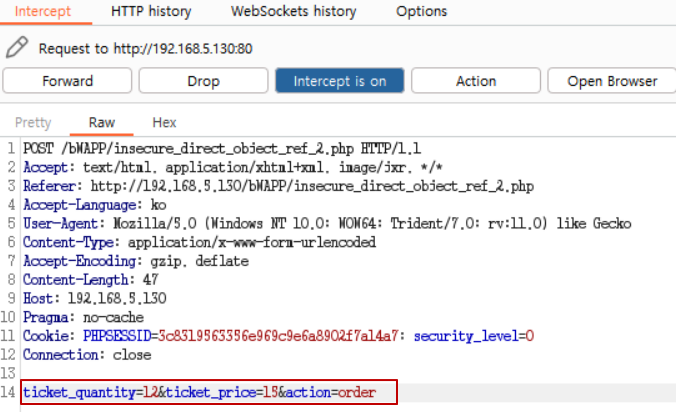Click the Content-Type header line
Viewport: 676px width, 412px height.
(199, 242)
